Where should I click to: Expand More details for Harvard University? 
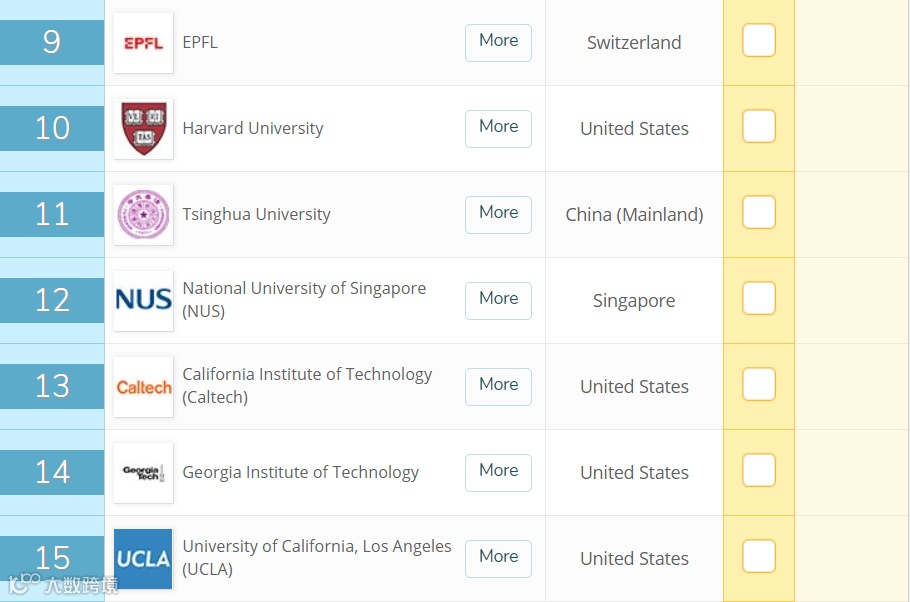click(499, 128)
